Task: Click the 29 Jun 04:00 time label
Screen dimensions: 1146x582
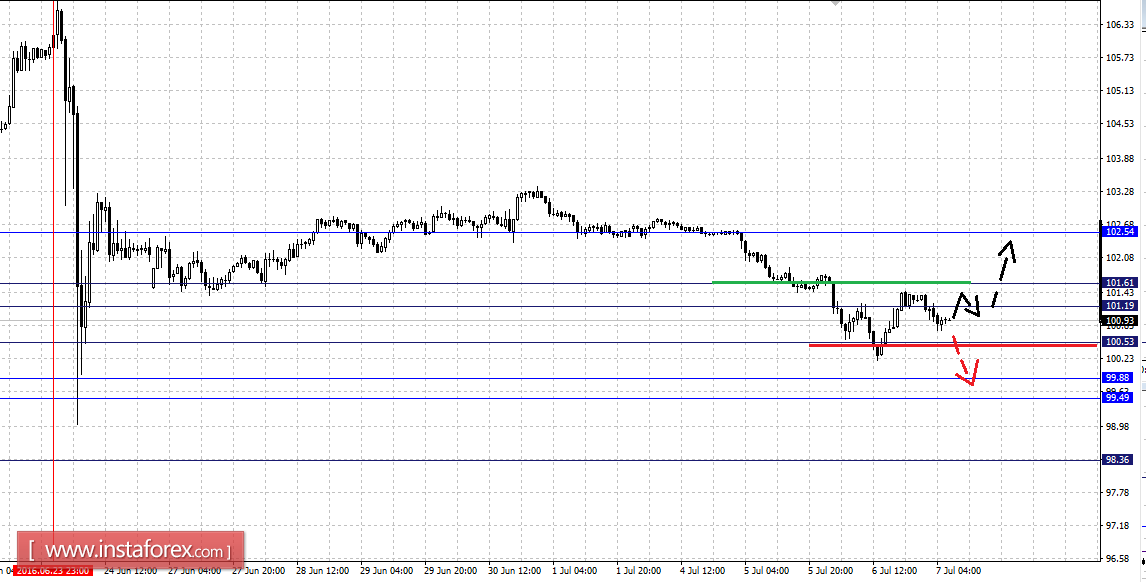Action: (387, 570)
